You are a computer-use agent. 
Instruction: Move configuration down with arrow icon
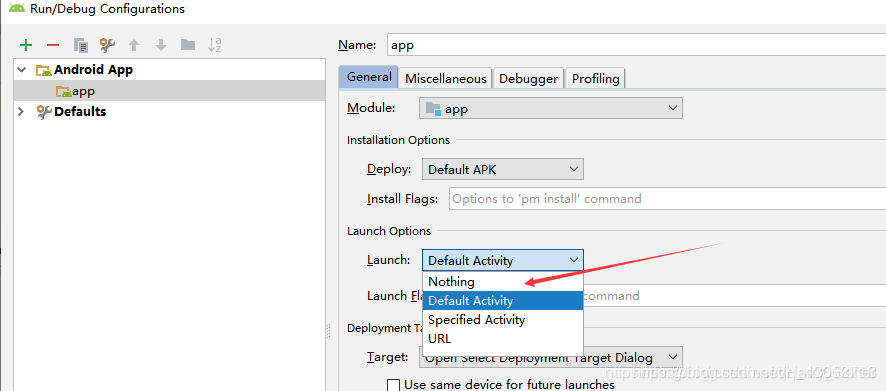tap(161, 45)
